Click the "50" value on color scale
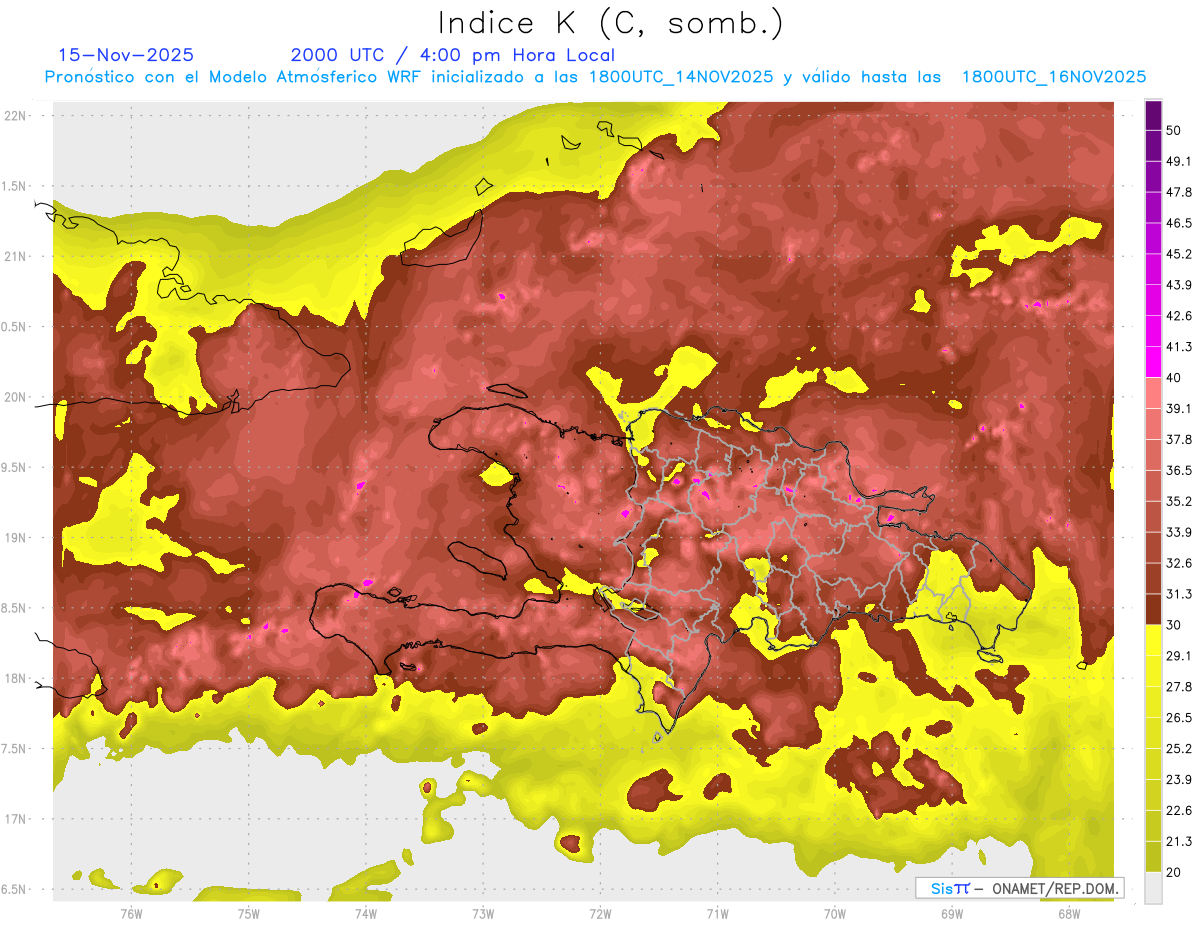 (1174, 130)
